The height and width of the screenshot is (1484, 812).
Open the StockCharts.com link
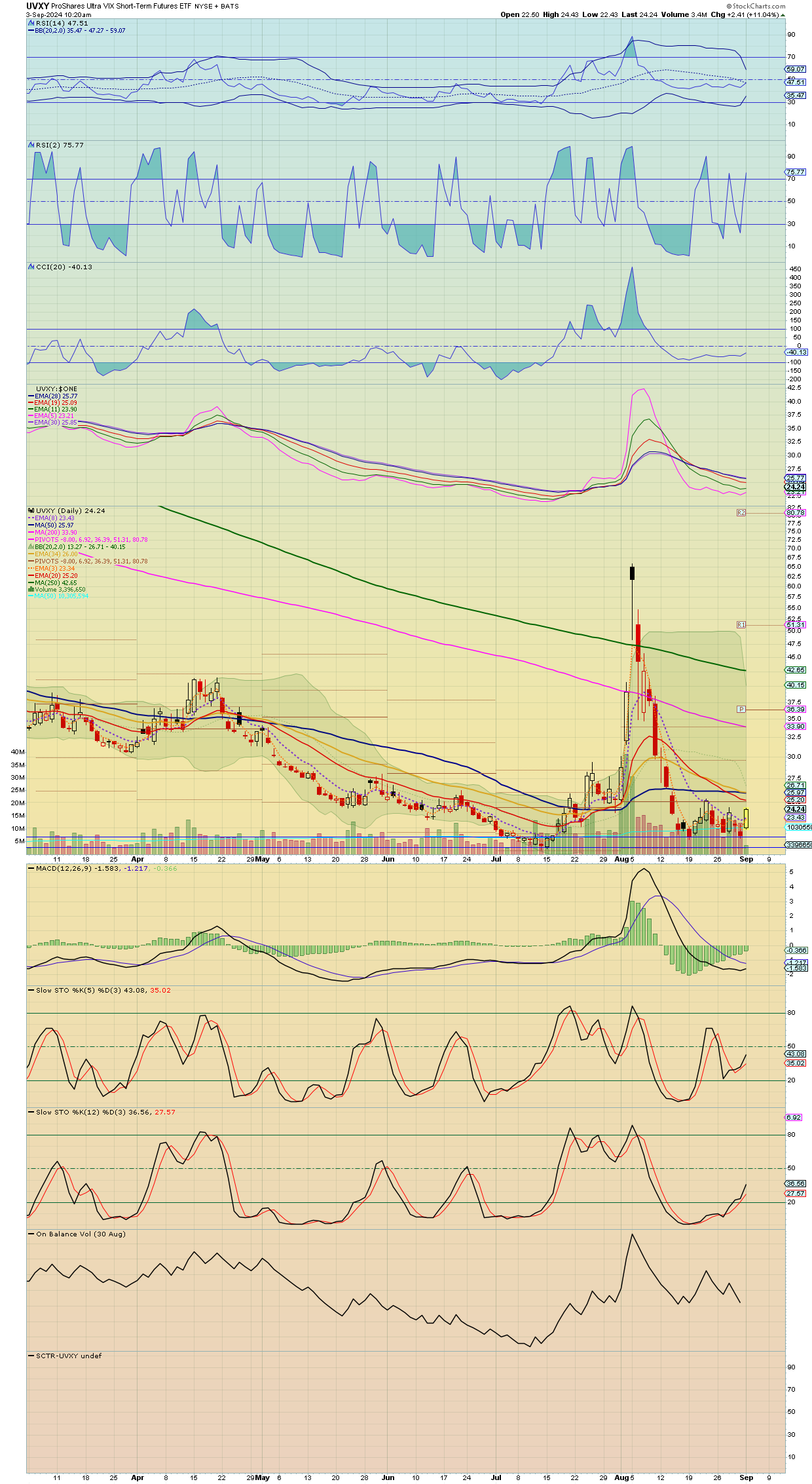[x=758, y=6]
